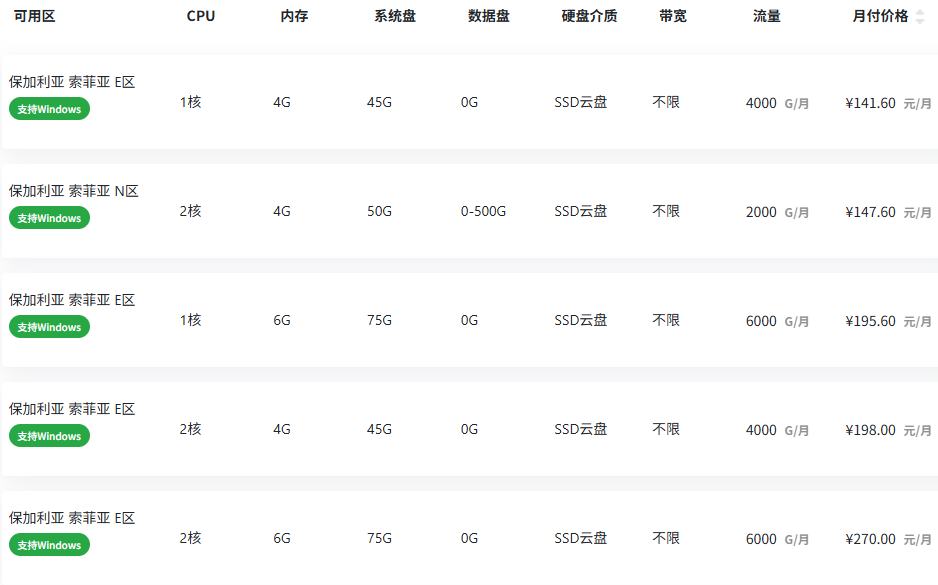This screenshot has height=585, width=938.
Task: Click the 支持Windows badge under 索菲亚 N区
Action: [49, 218]
